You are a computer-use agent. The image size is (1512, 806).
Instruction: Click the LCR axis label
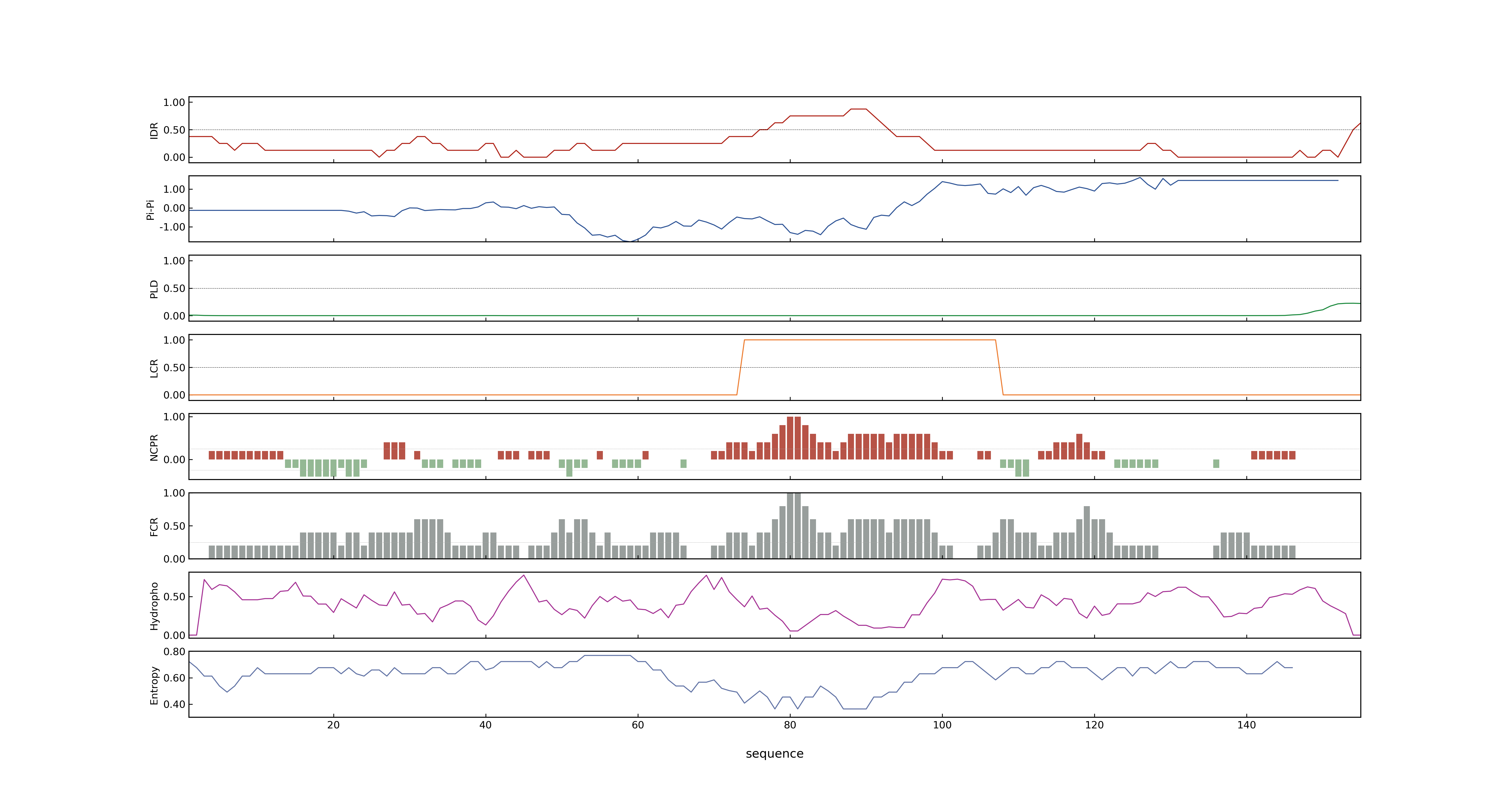pos(154,368)
